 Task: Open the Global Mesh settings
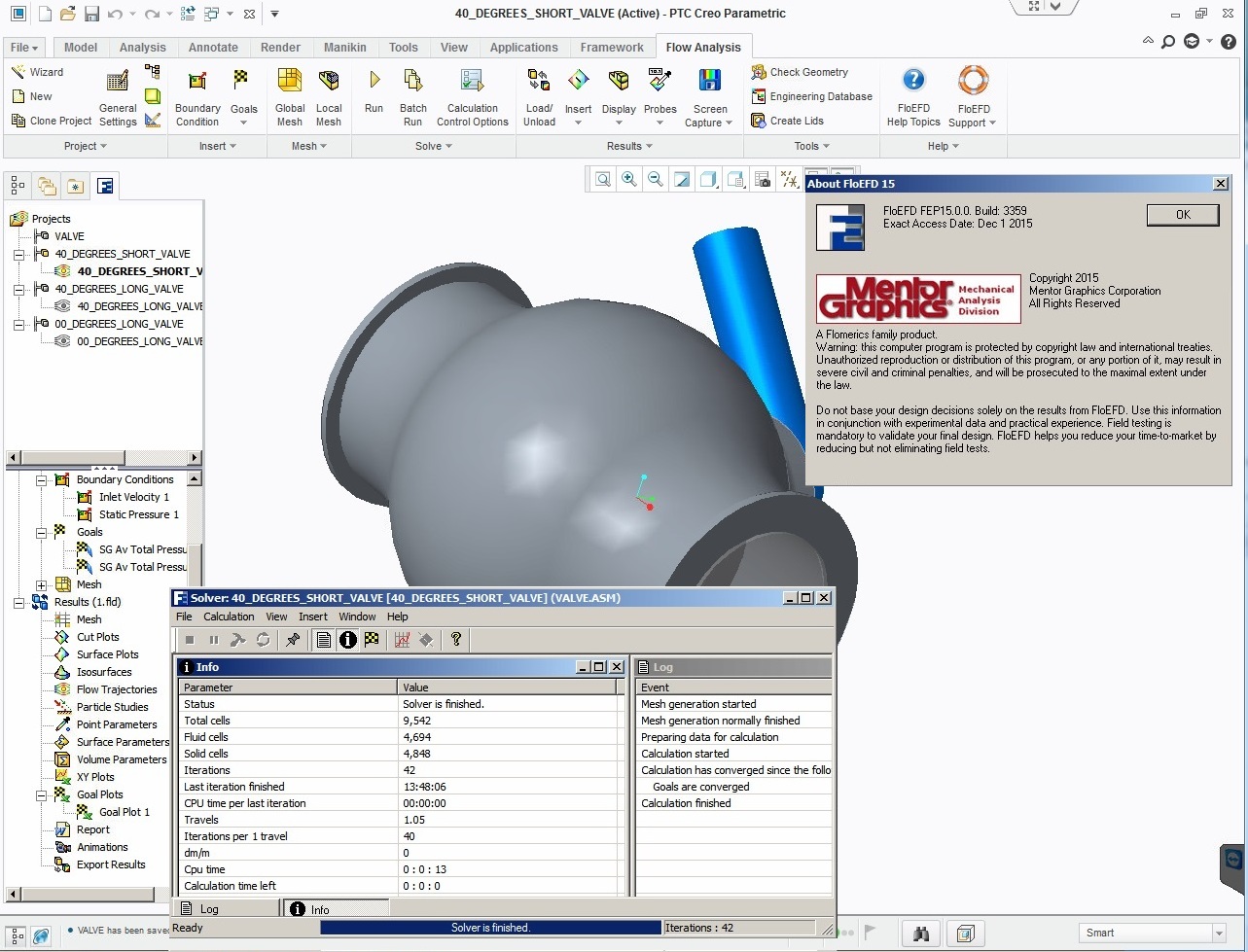tap(290, 98)
